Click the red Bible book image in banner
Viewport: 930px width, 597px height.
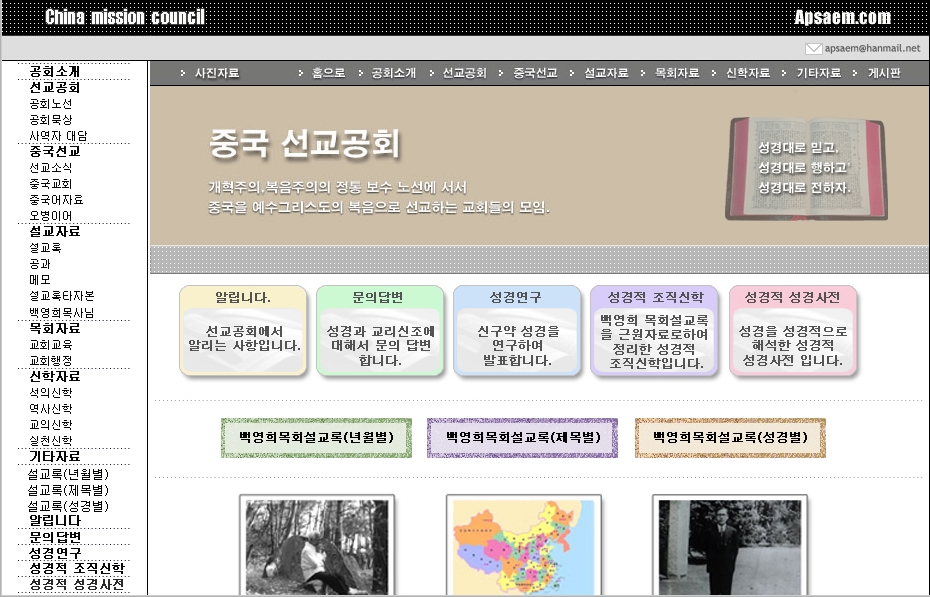pyautogui.click(x=806, y=170)
